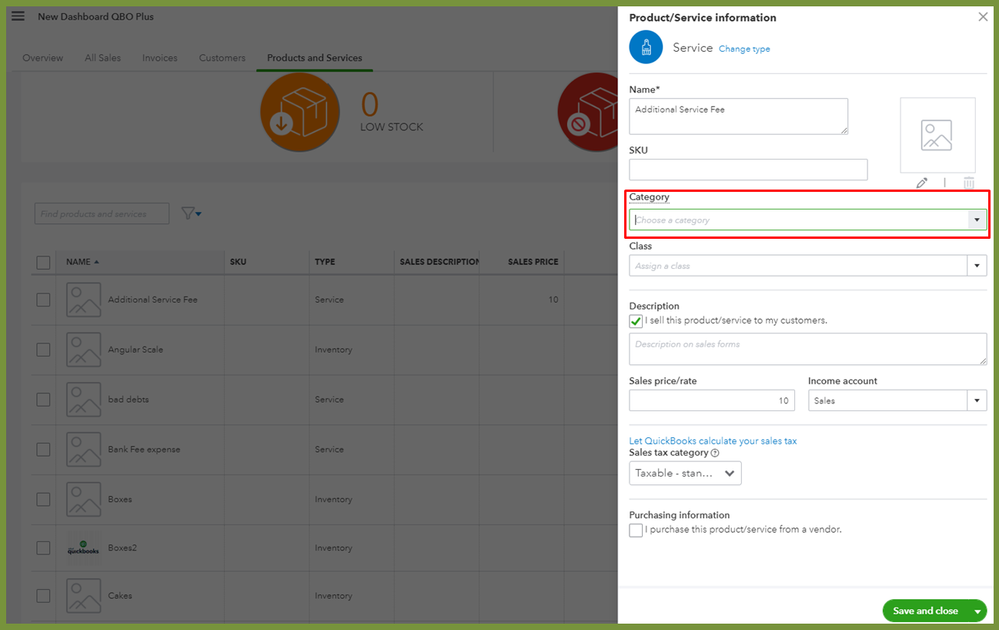Viewport: 999px width, 630px height.
Task: Switch to the All Sales tab
Action: click(x=103, y=58)
